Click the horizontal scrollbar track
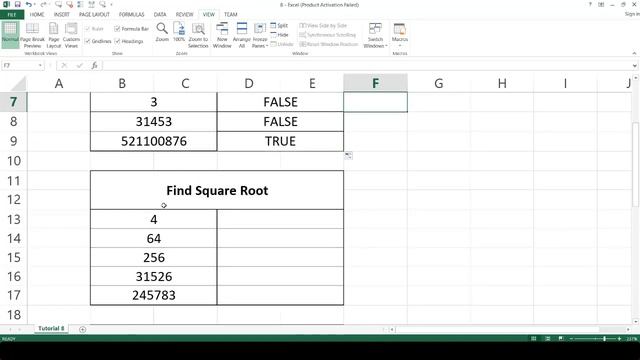The width and height of the screenshot is (640, 360). tap(509, 329)
